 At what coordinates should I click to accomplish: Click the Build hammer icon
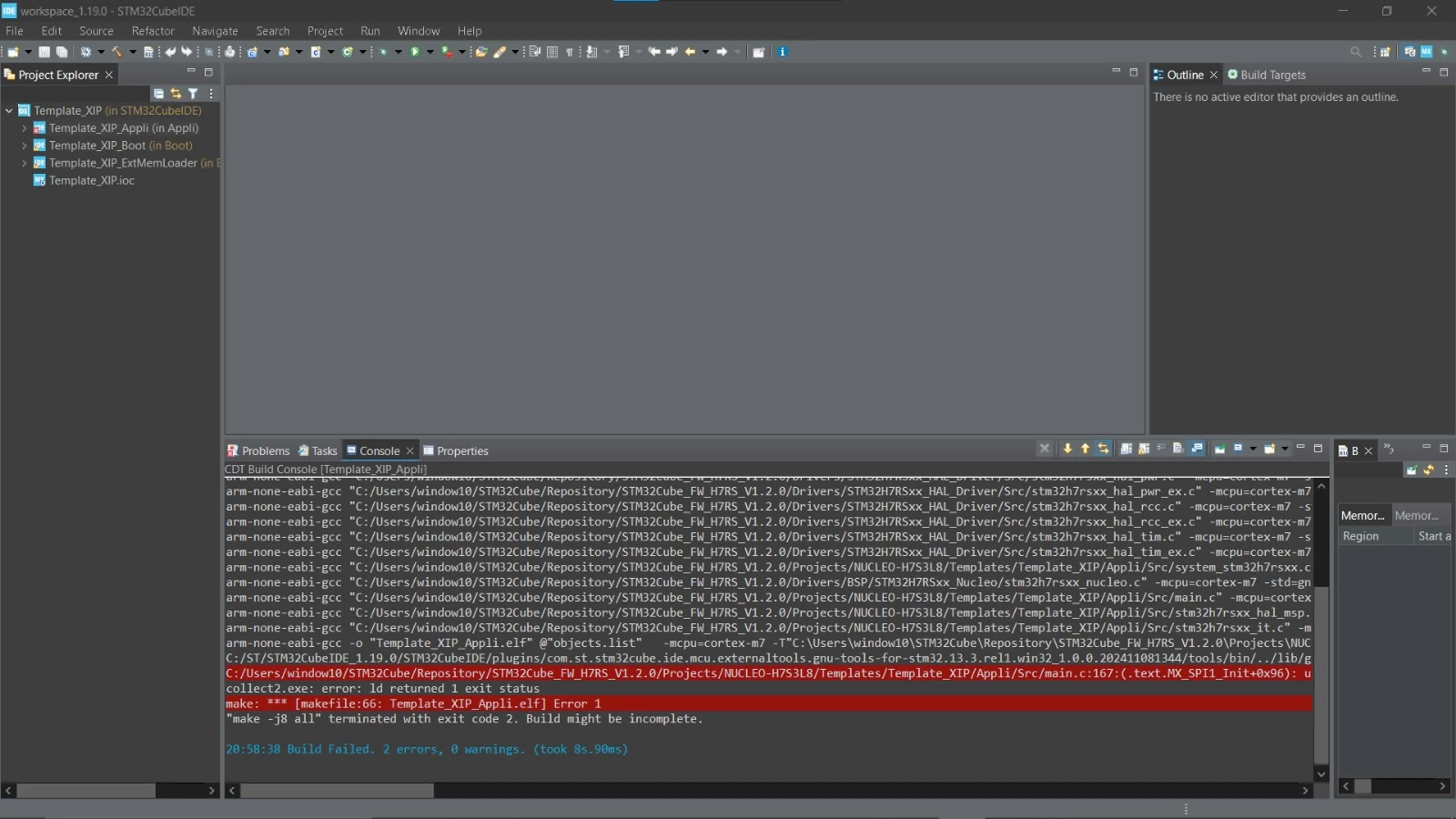[117, 52]
